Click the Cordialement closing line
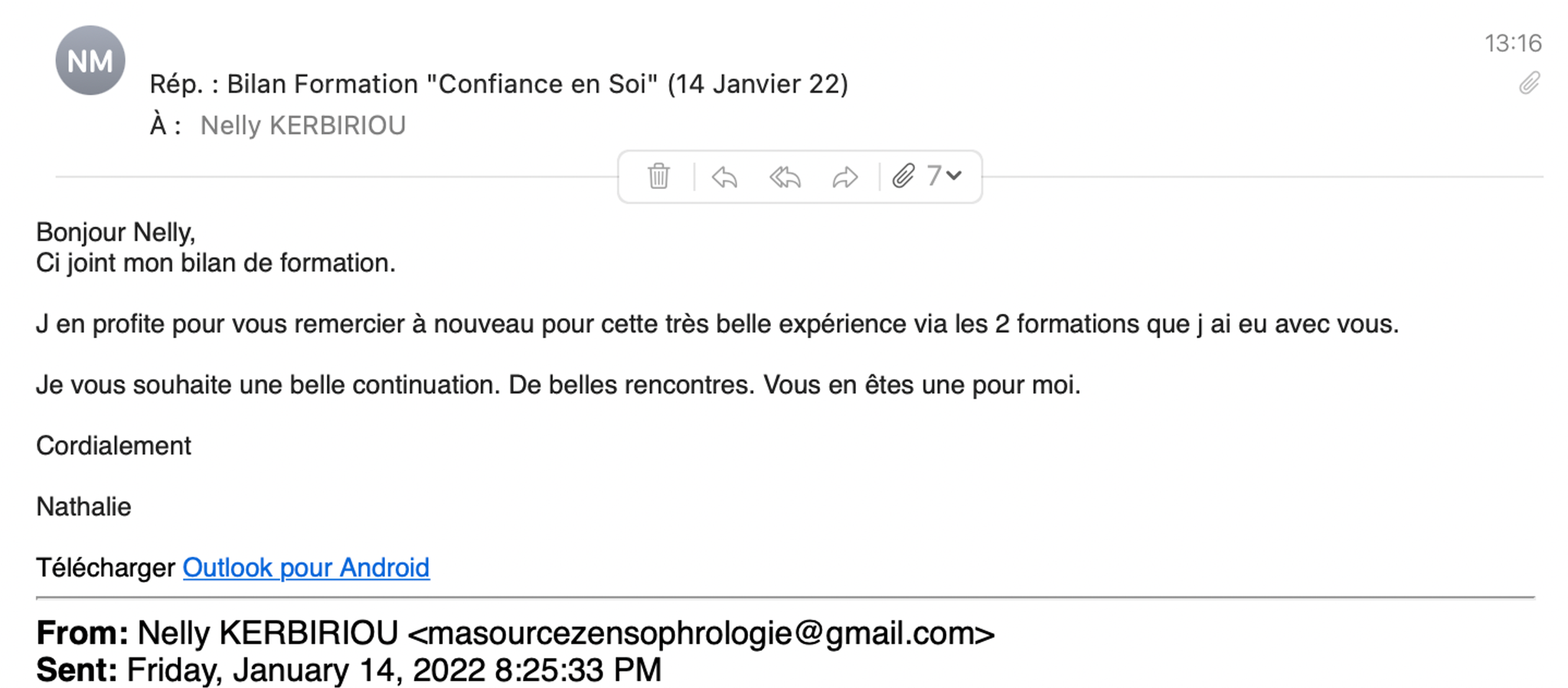The height and width of the screenshot is (688, 1568). [113, 445]
